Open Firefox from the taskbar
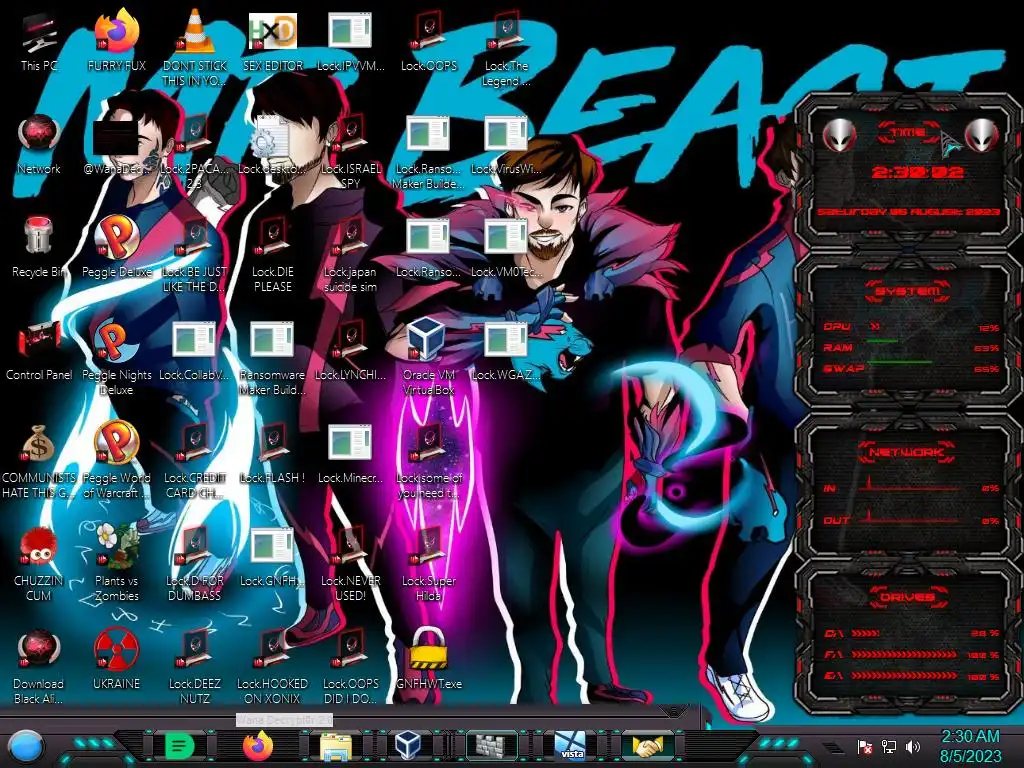1024x768 pixels. (258, 746)
